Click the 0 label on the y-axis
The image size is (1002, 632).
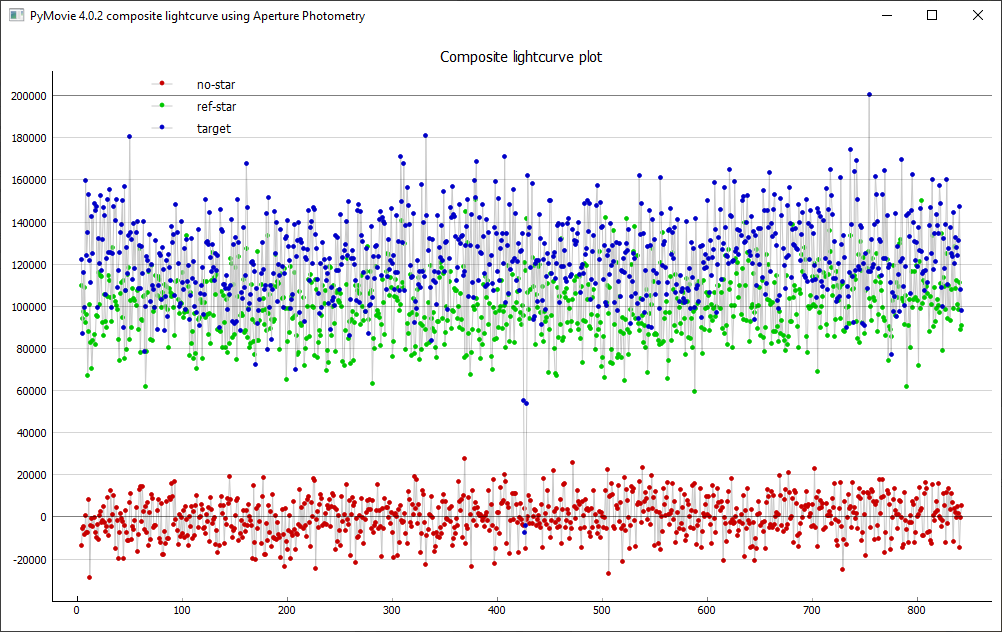[x=43, y=517]
